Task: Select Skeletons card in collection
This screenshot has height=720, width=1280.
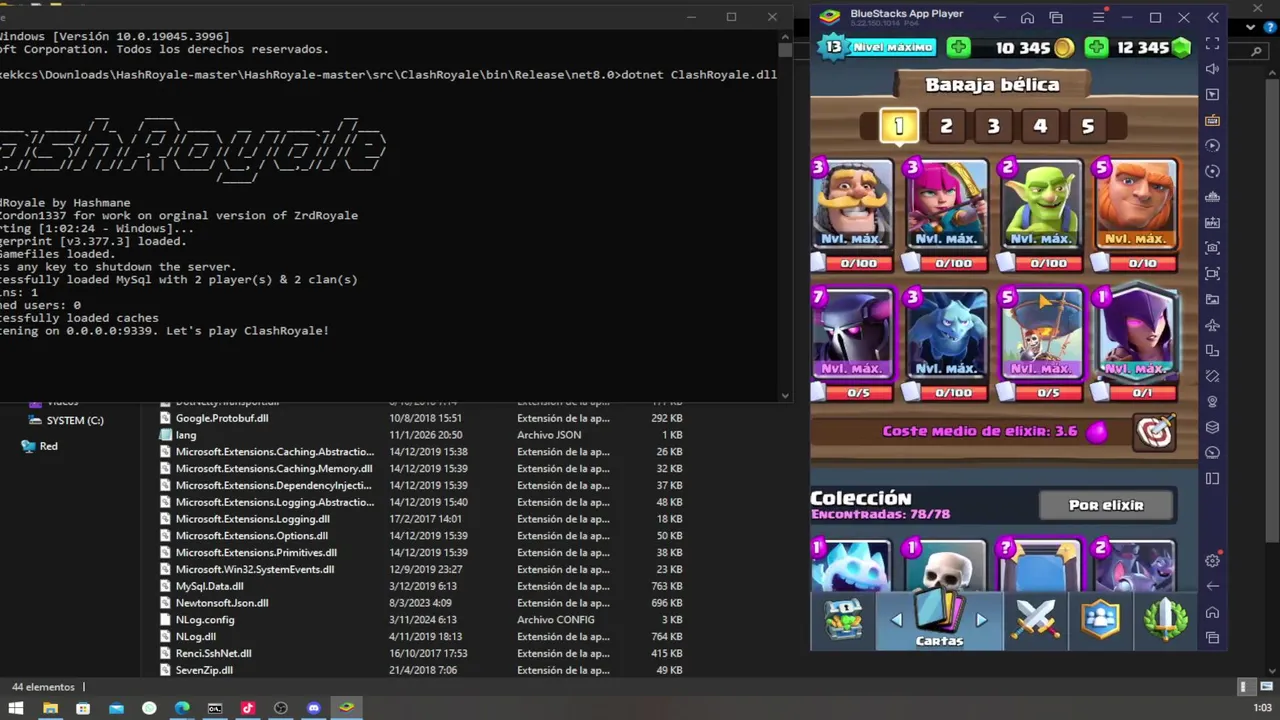Action: (946, 565)
